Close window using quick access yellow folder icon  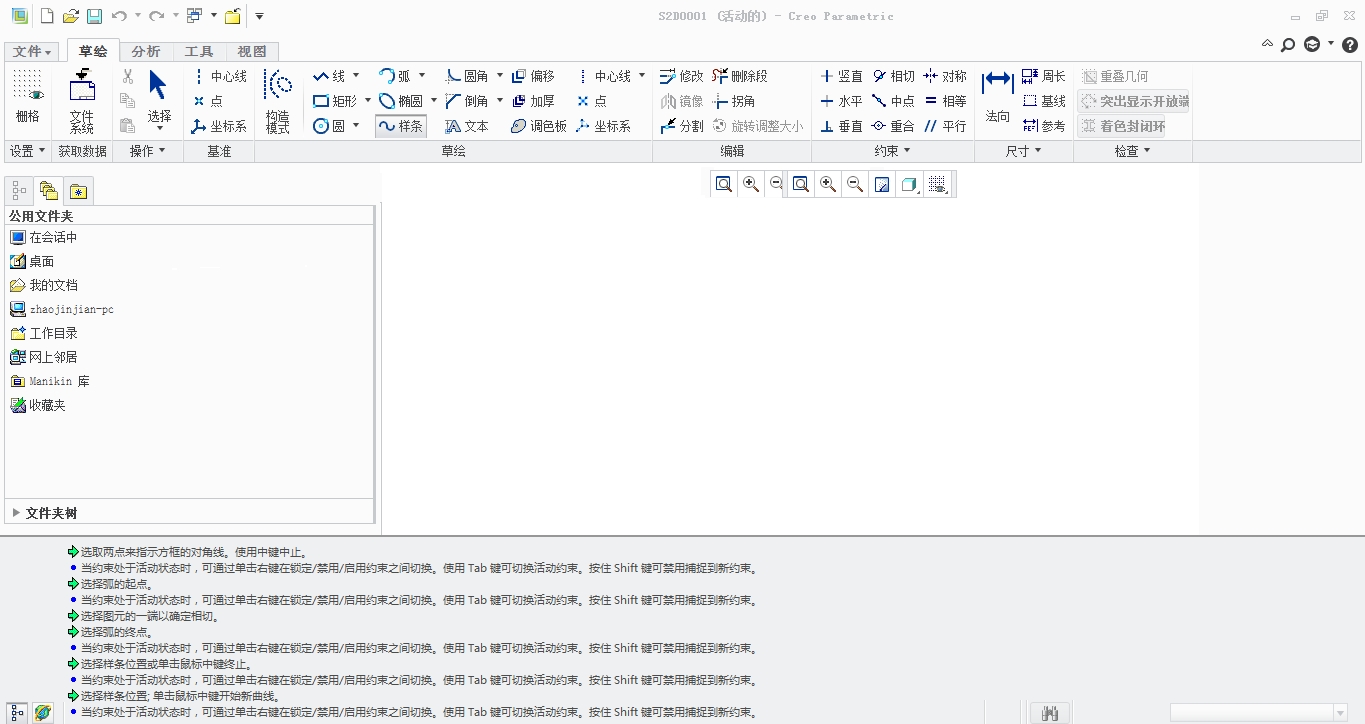[x=232, y=16]
